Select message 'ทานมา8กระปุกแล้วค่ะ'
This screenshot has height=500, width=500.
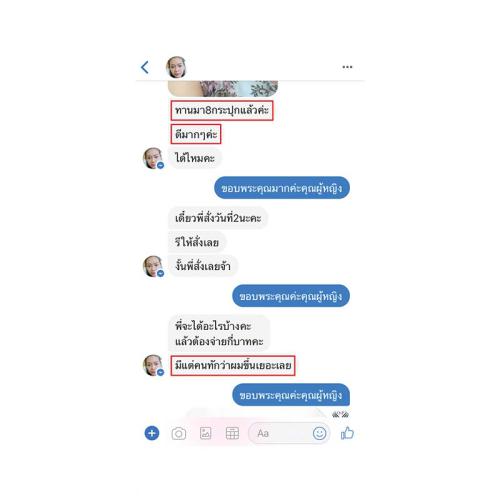(x=222, y=110)
